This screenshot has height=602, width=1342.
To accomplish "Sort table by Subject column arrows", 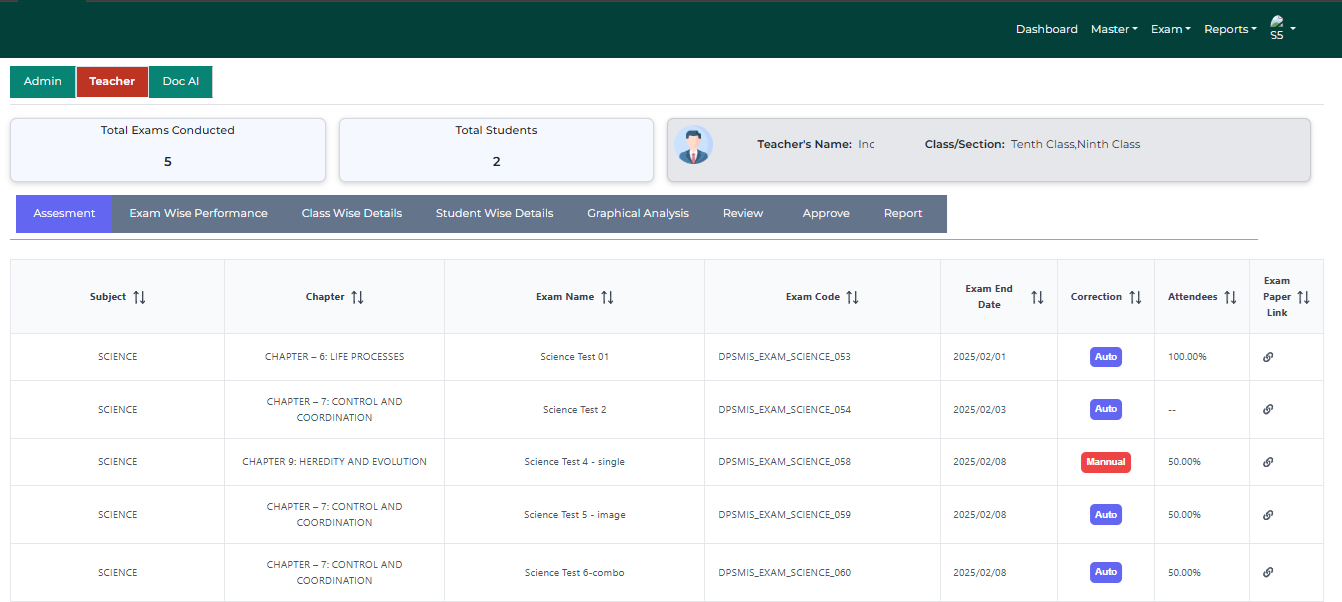I will 139,297.
